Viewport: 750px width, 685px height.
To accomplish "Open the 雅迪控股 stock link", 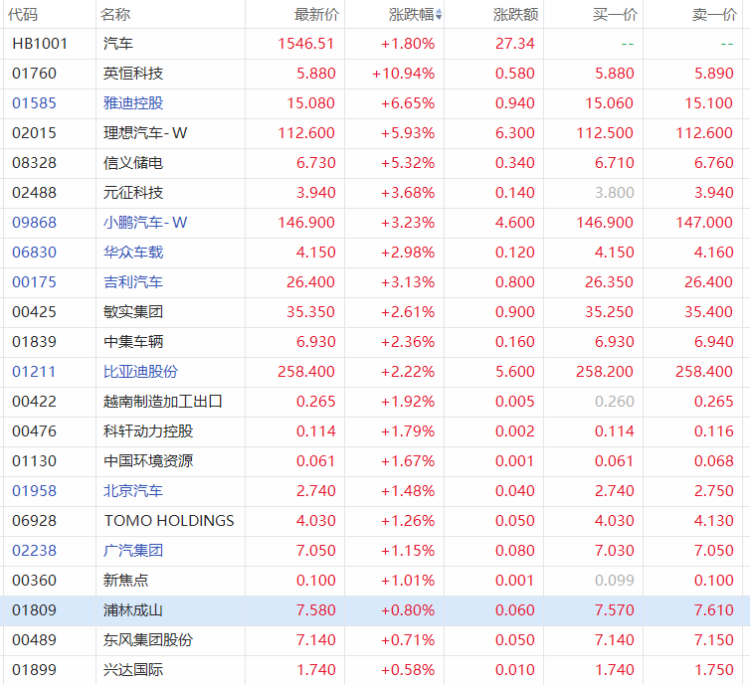I will point(133,103).
